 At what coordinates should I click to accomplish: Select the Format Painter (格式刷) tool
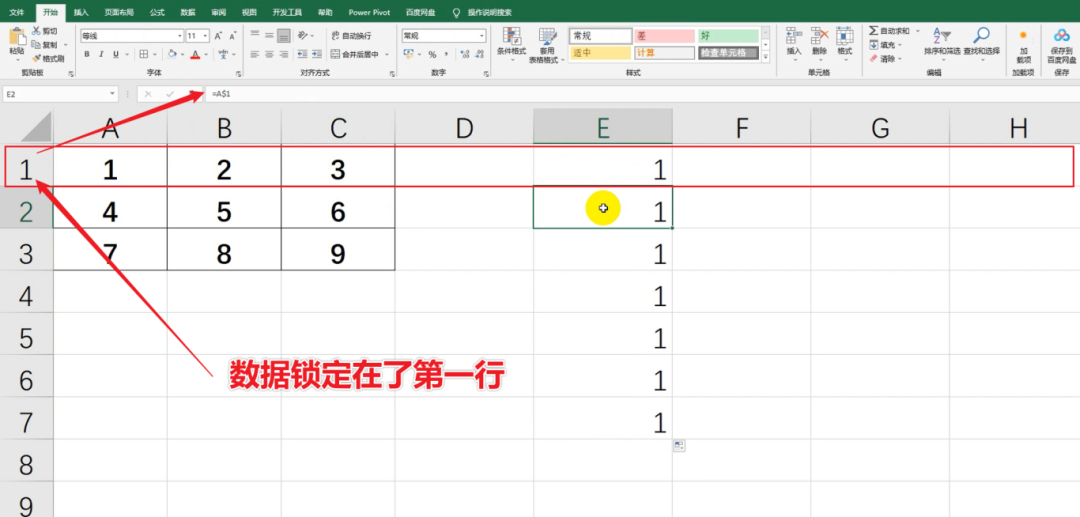point(37,58)
